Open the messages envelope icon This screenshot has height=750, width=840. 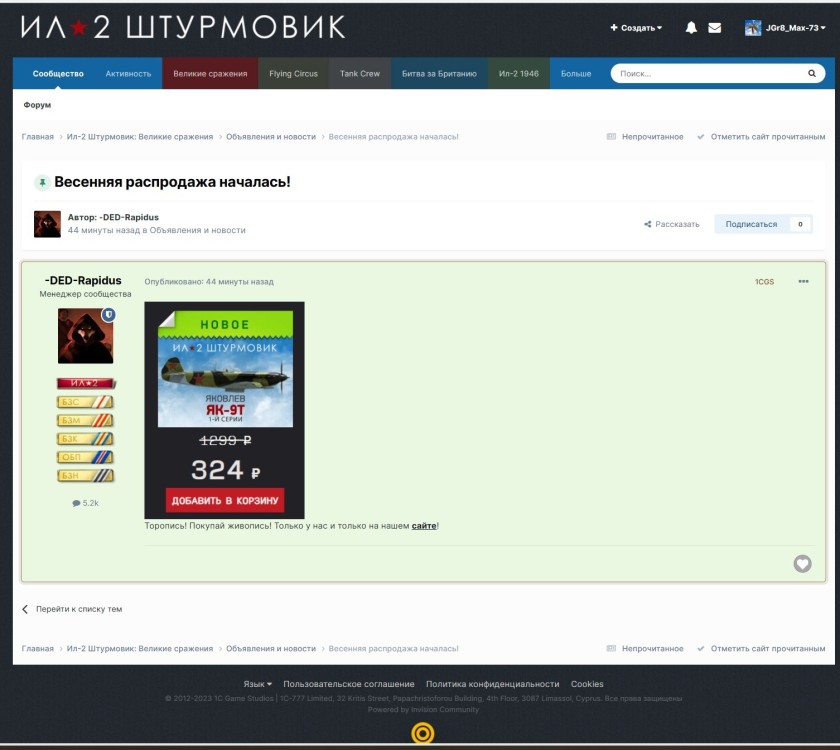pyautogui.click(x=713, y=28)
